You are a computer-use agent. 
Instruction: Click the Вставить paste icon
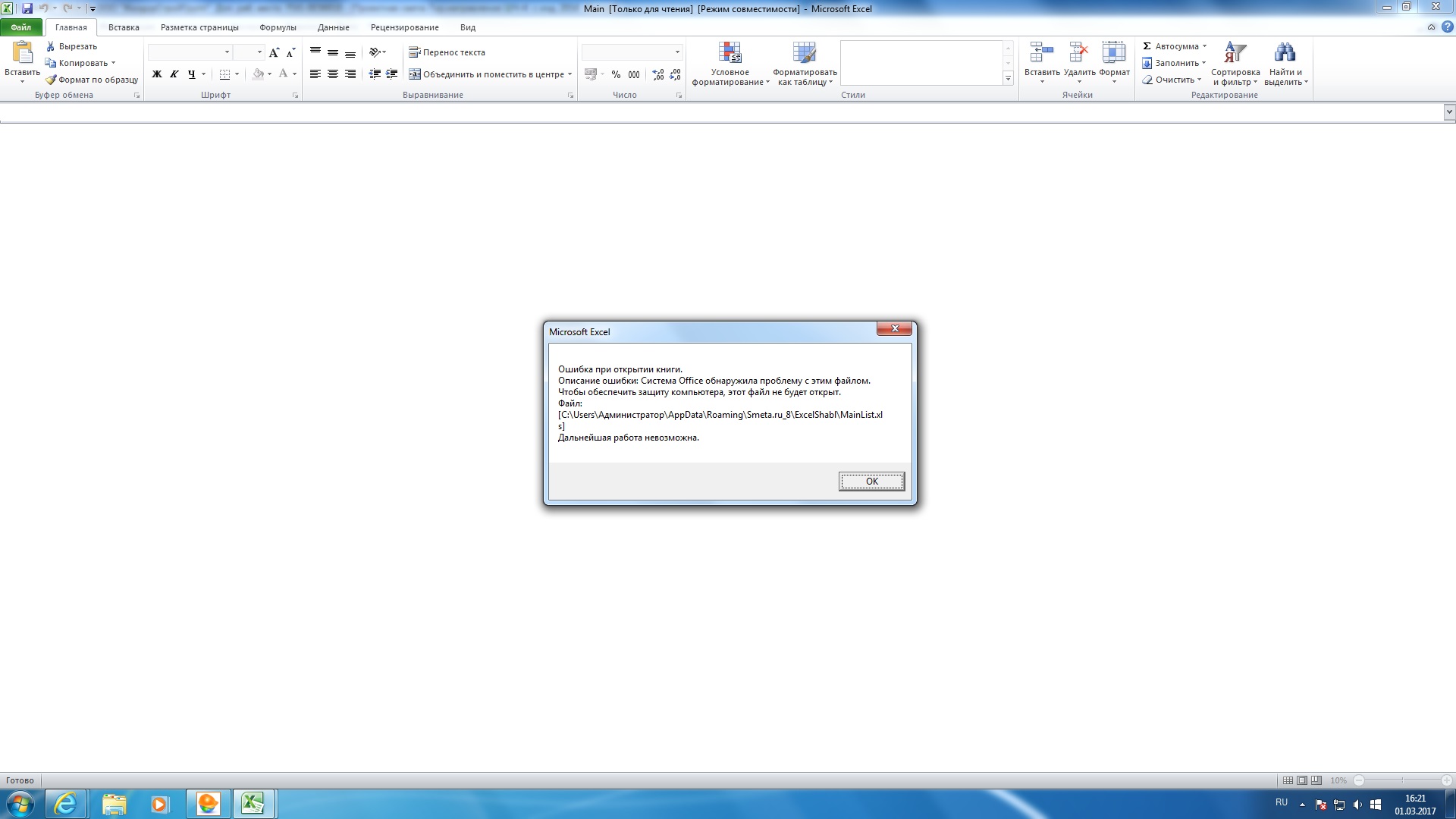tap(22, 53)
